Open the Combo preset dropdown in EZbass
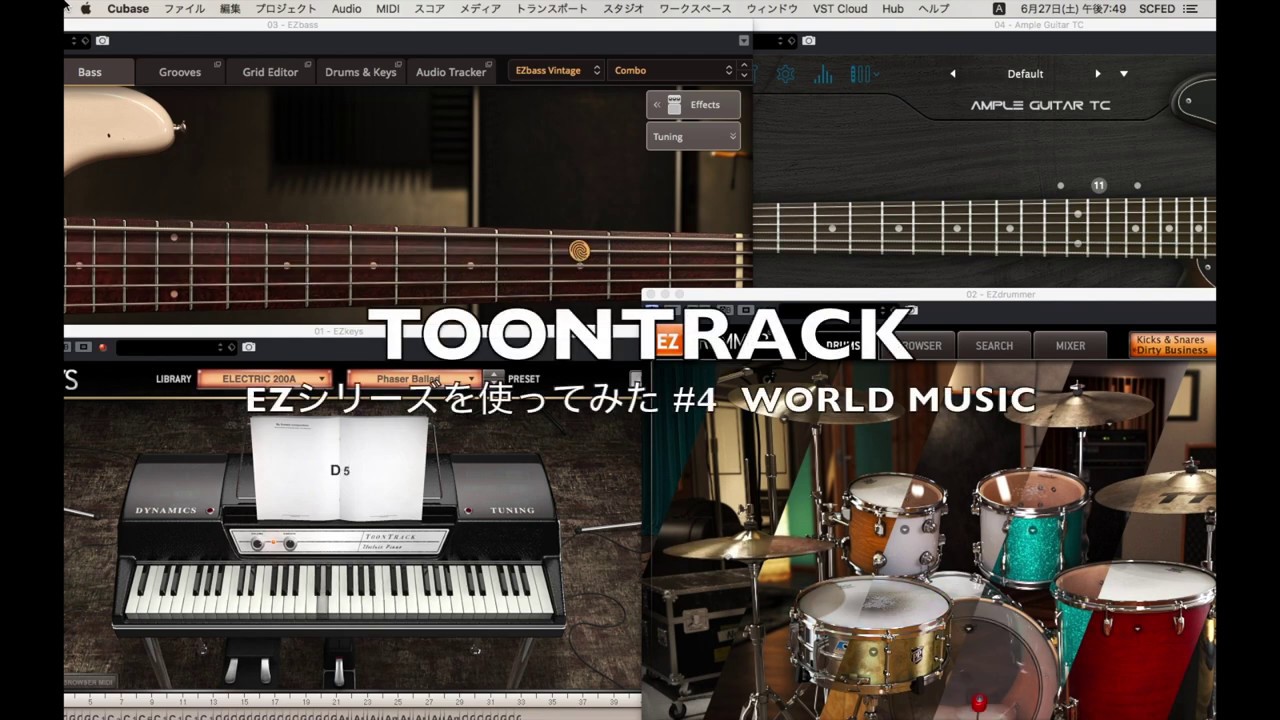The image size is (1280, 720). [672, 70]
